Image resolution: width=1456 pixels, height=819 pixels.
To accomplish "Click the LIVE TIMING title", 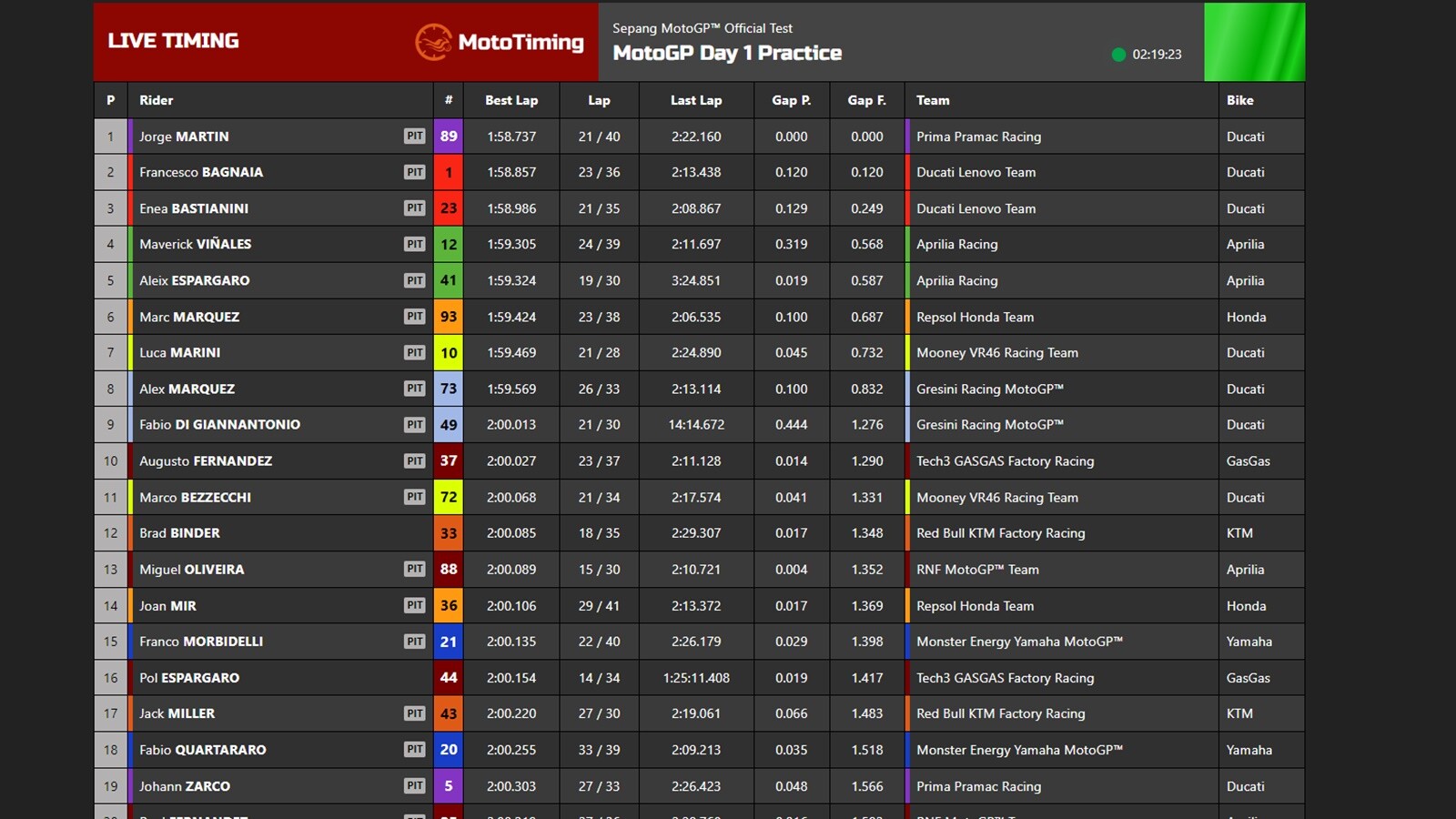I will (x=174, y=41).
